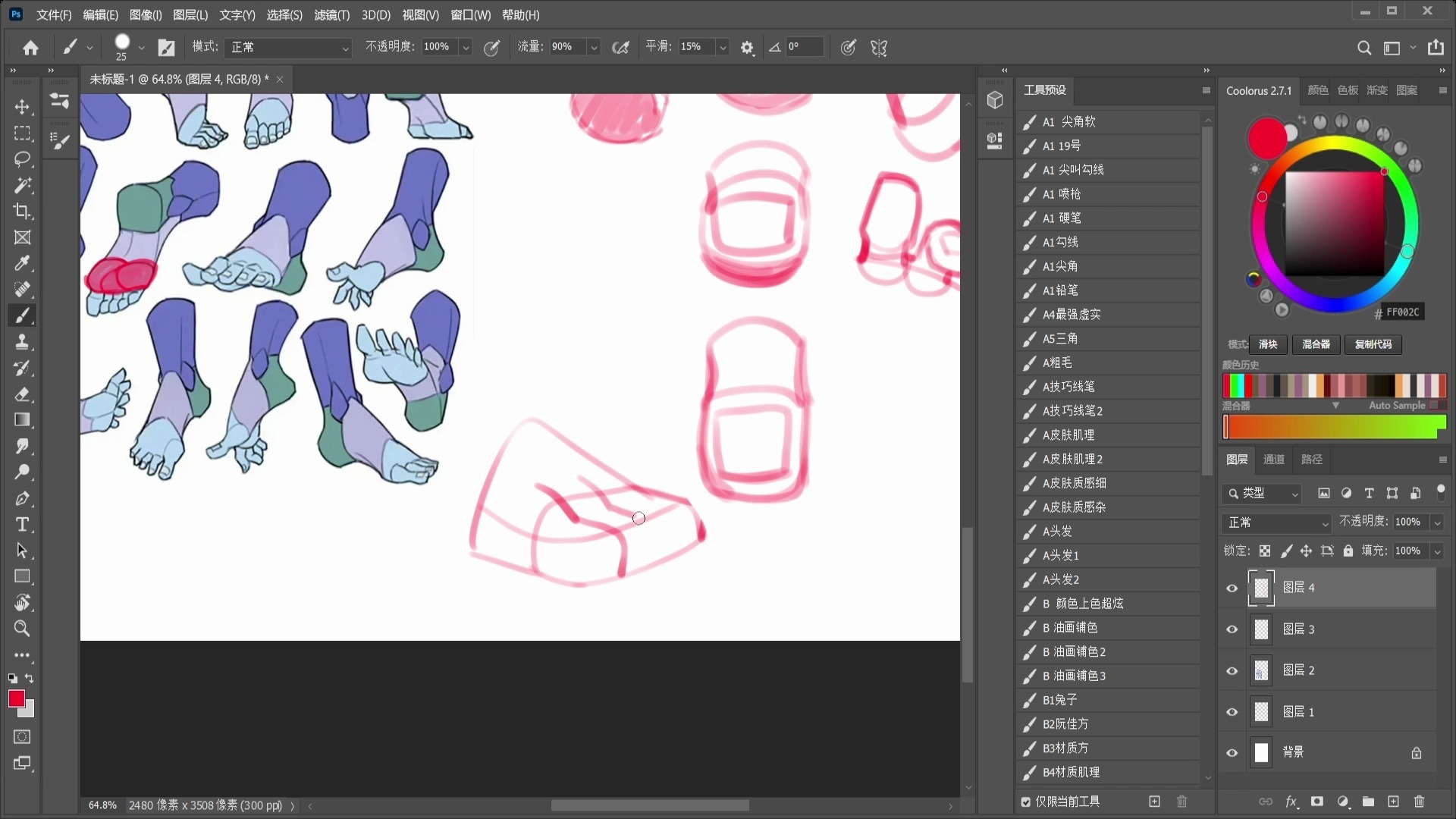Open the 滤镜(T) menu
The width and height of the screenshot is (1456, 819).
point(331,14)
